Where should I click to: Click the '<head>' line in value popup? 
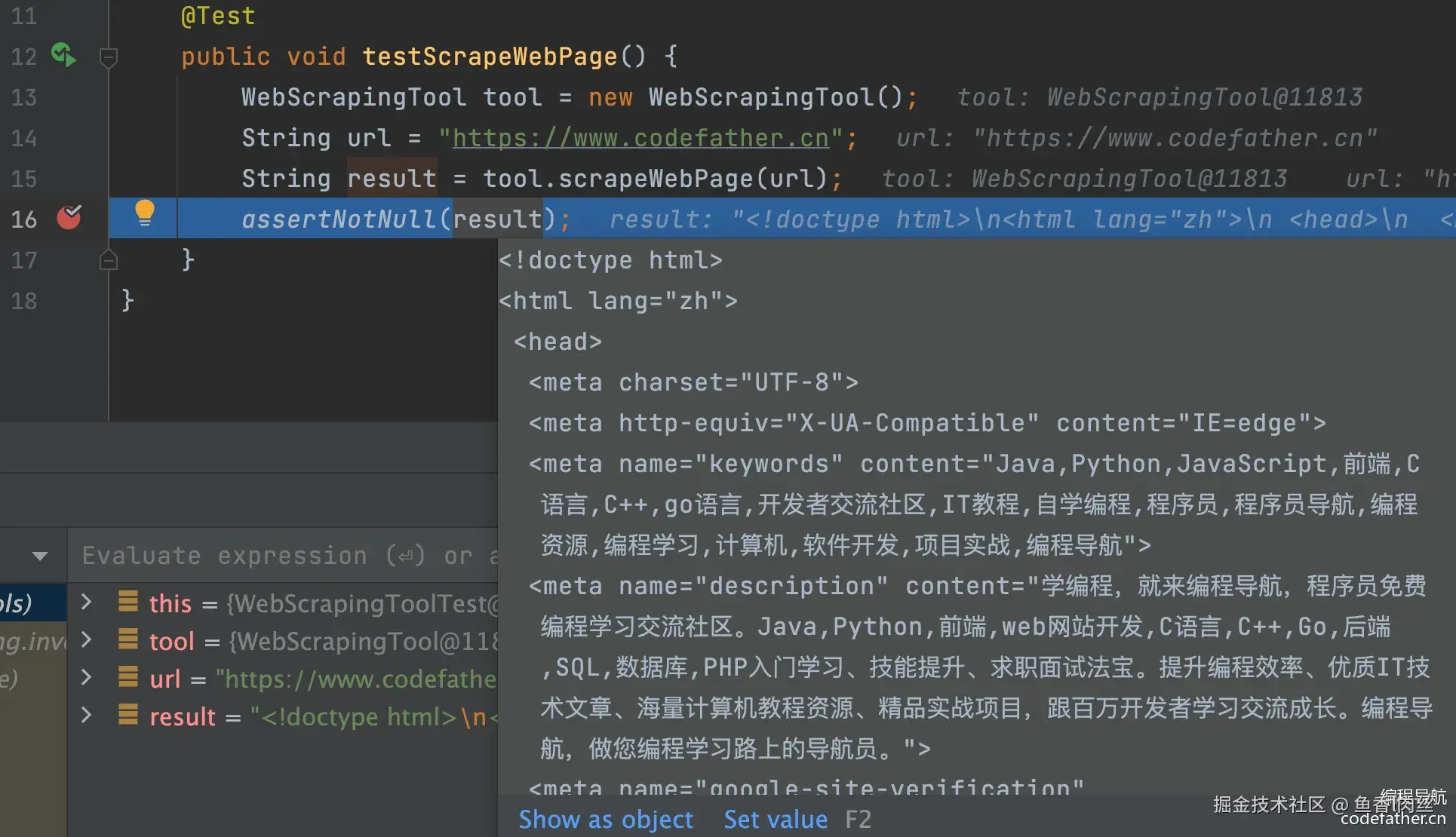pyautogui.click(x=558, y=342)
